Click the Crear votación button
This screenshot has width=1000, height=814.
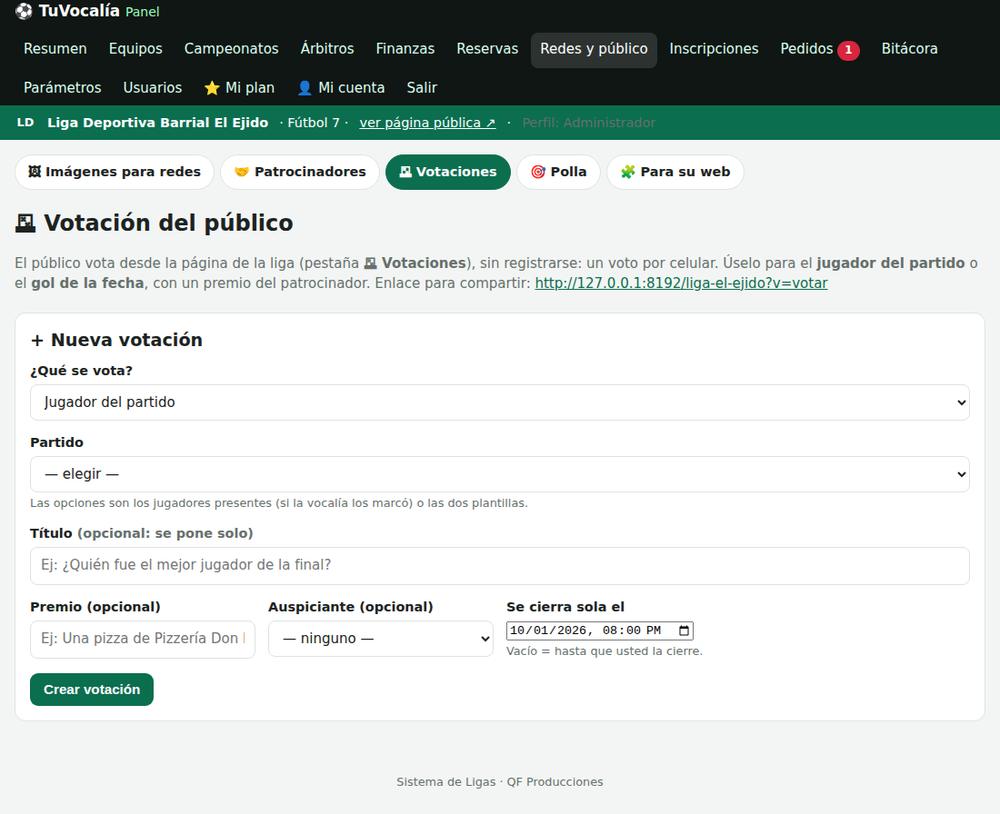(92, 690)
